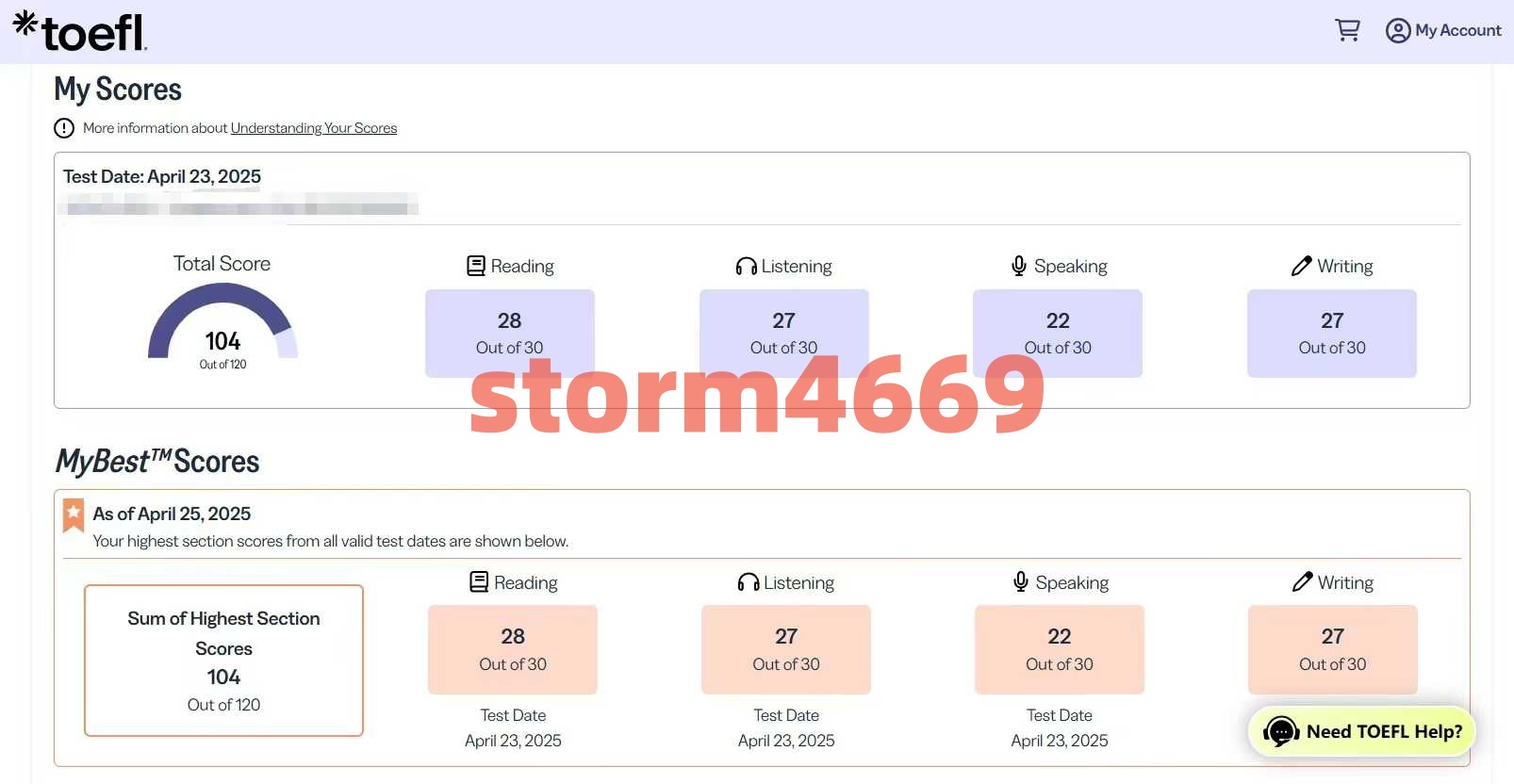Screen dimensions: 1514x784
Task: Select the MyBest Writing 27 score box
Action: pos(1333,650)
